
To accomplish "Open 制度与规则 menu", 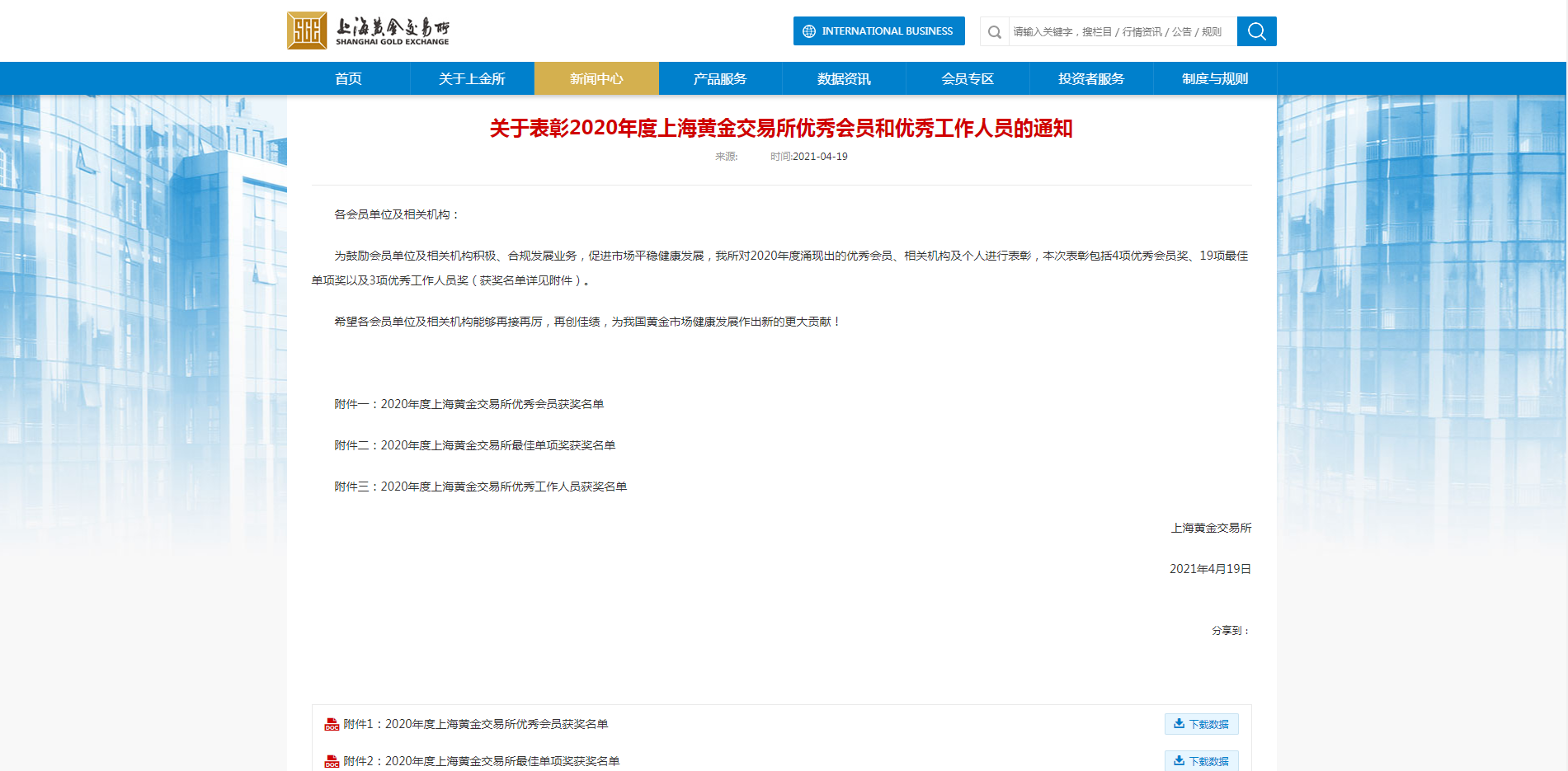I will tap(1215, 78).
